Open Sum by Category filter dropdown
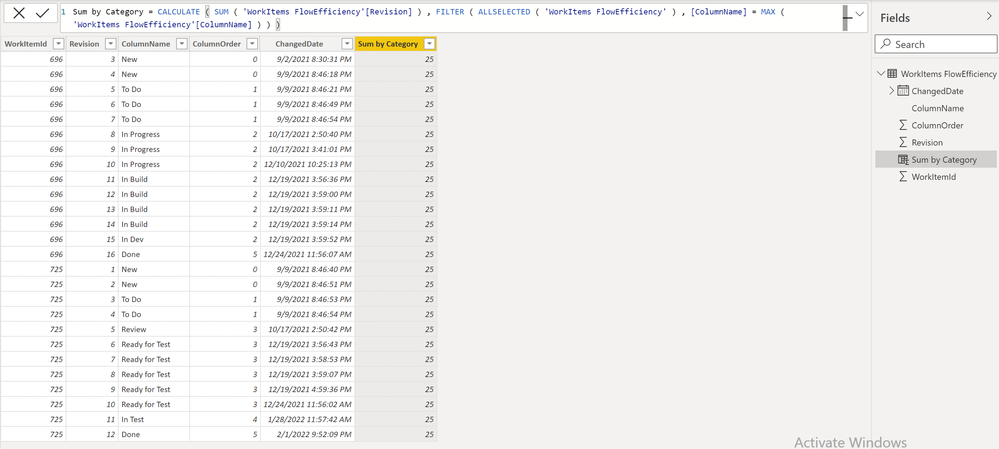The width and height of the screenshot is (999, 449). [429, 44]
